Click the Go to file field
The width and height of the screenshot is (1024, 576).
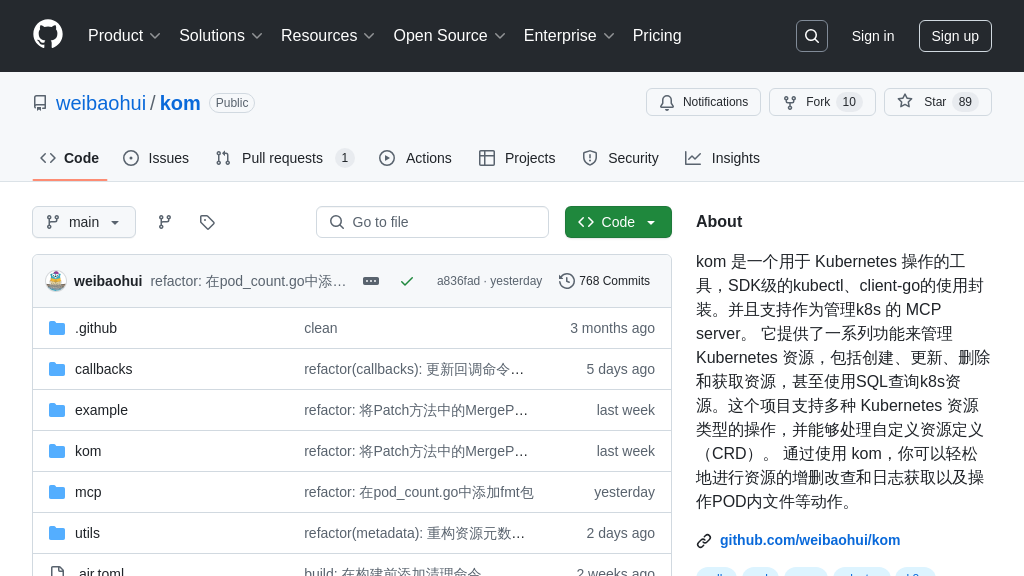pos(432,222)
